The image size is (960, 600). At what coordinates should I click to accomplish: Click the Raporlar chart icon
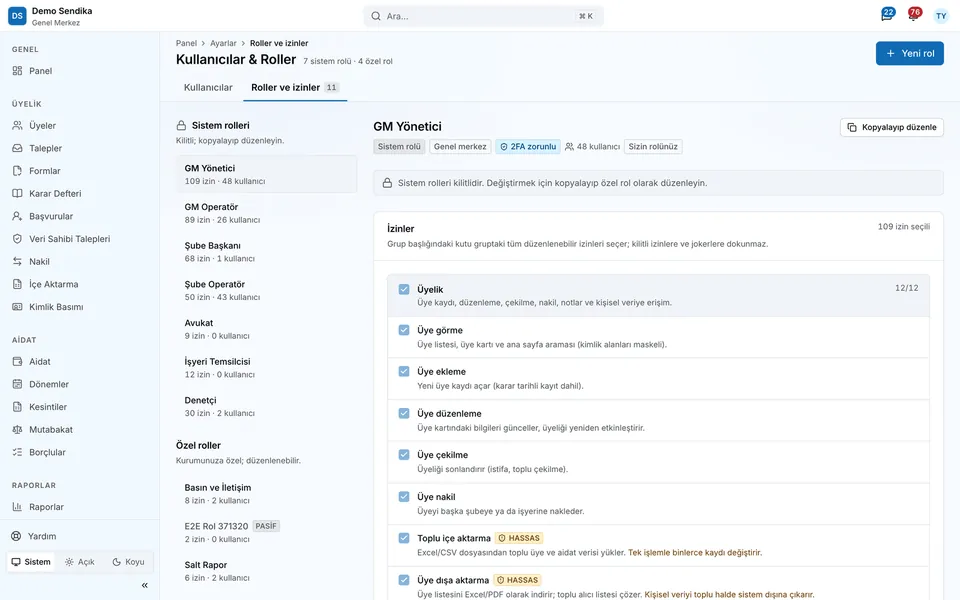coord(17,507)
